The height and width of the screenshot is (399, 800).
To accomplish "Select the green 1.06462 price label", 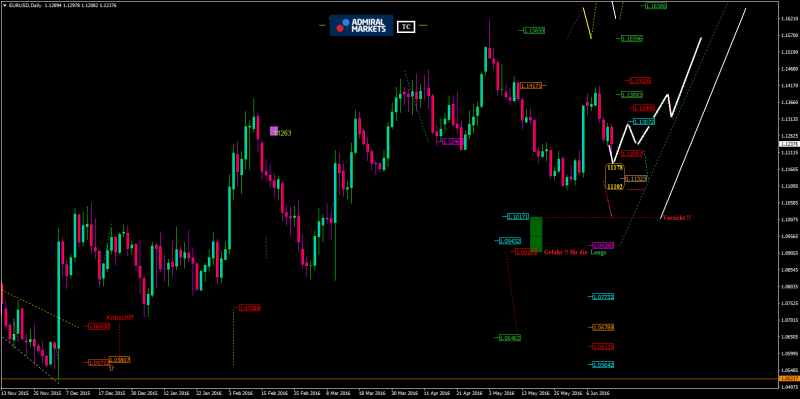I will [x=510, y=338].
